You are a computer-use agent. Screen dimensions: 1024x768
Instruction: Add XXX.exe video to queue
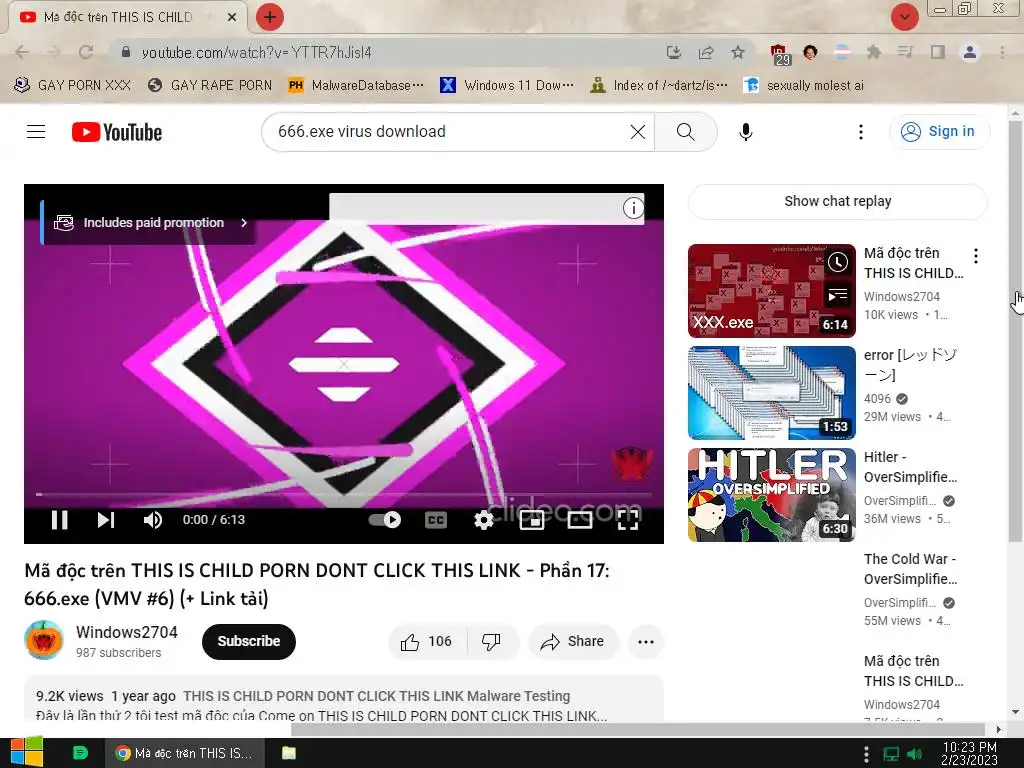837,295
